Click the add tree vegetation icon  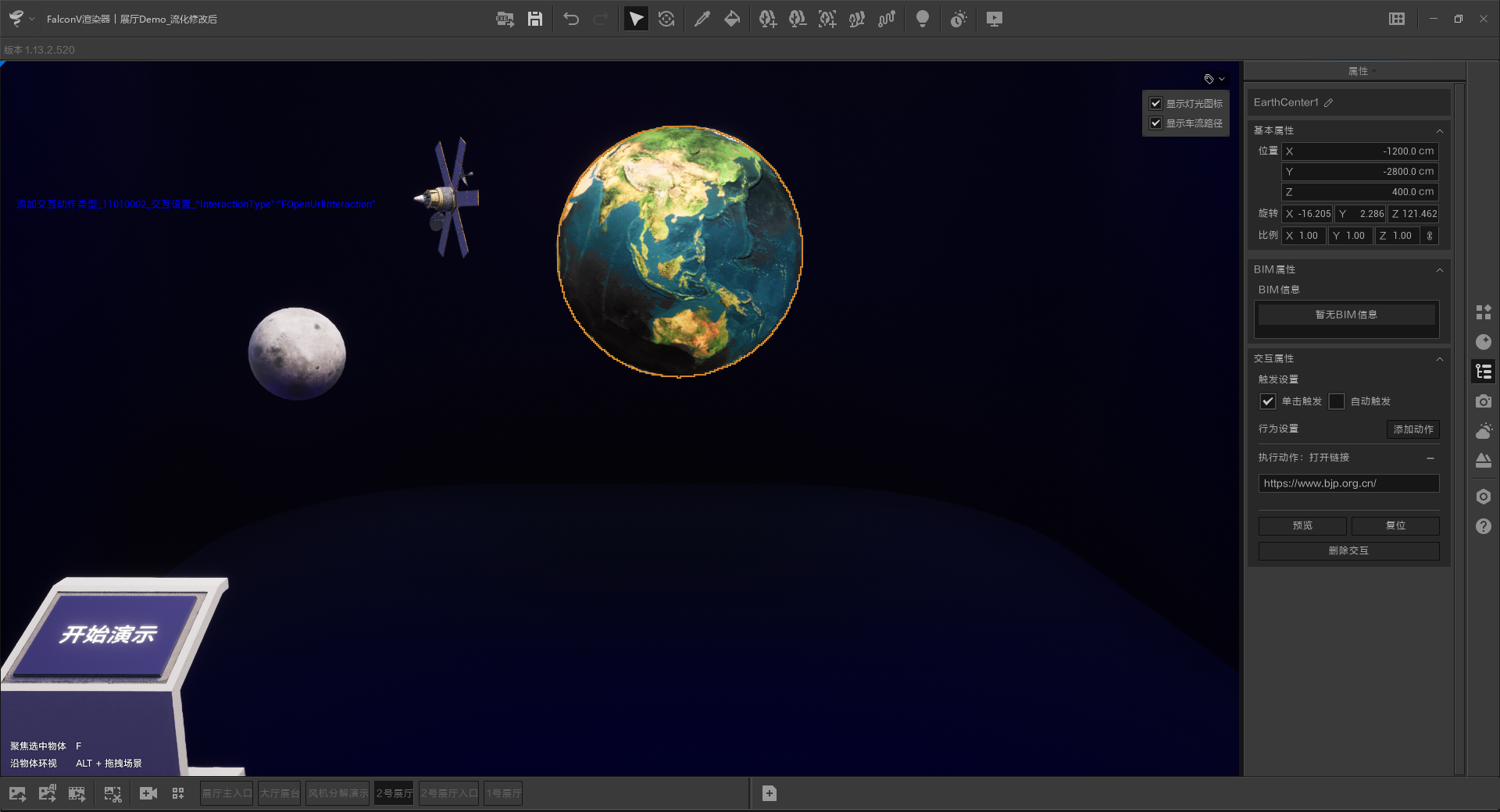[767, 20]
